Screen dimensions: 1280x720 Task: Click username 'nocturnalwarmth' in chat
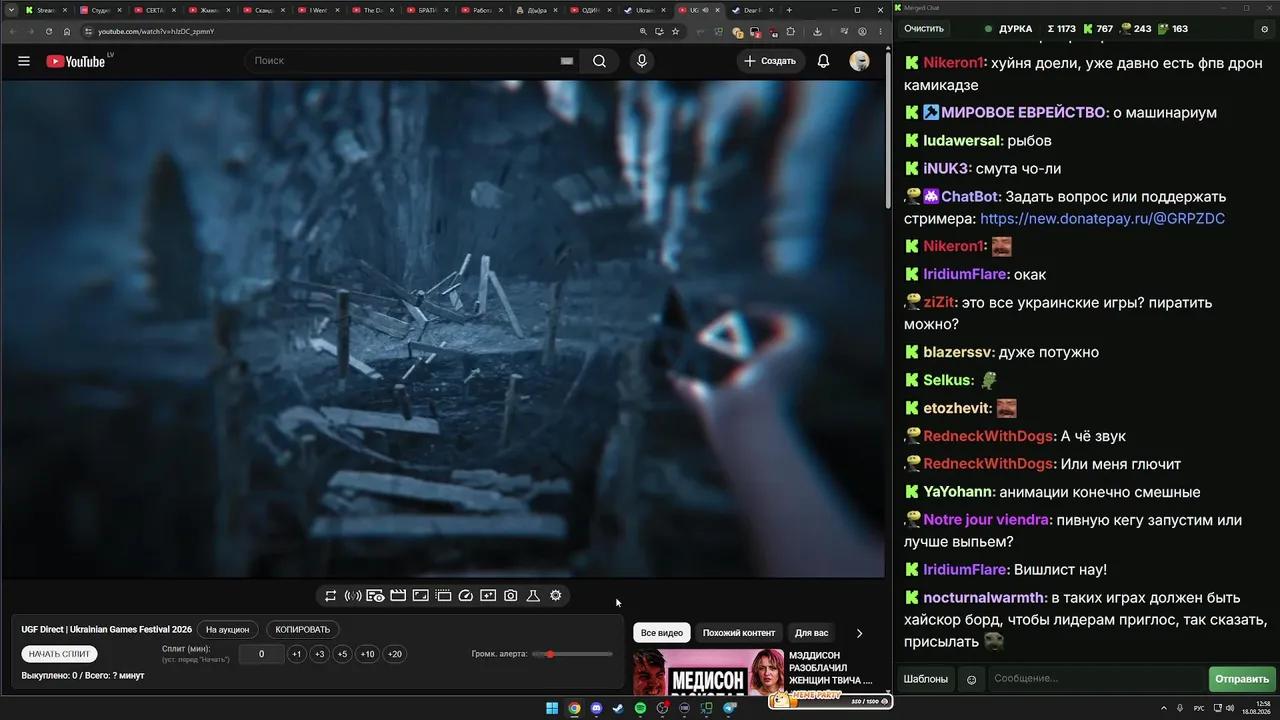[983, 598]
